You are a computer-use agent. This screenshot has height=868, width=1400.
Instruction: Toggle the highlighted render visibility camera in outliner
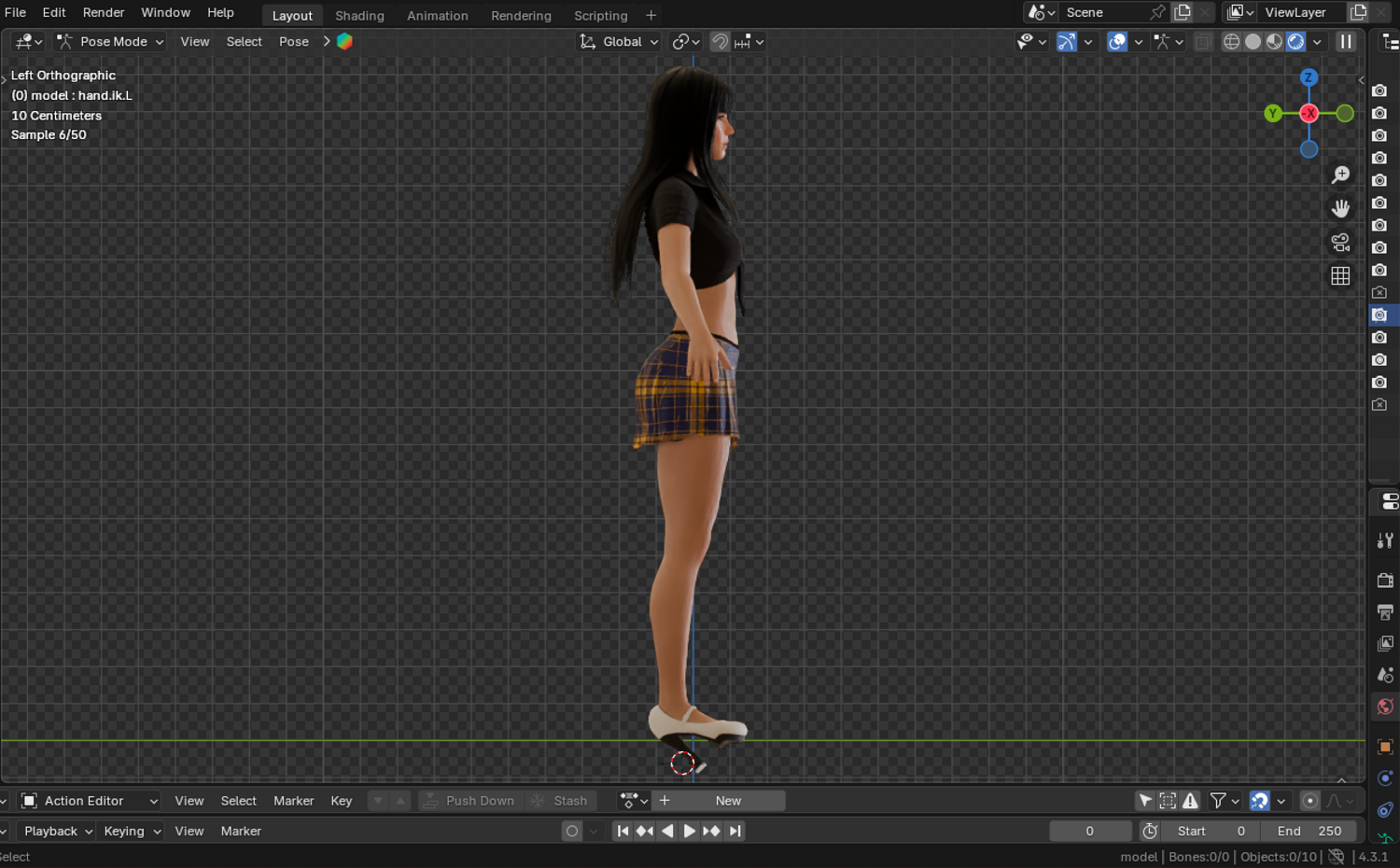[1379, 315]
